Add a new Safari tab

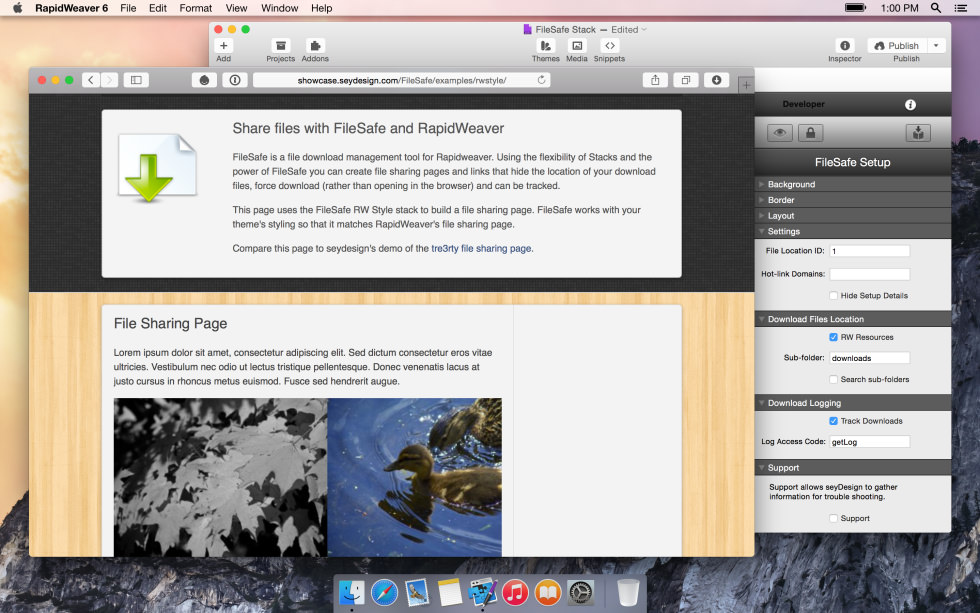(746, 85)
